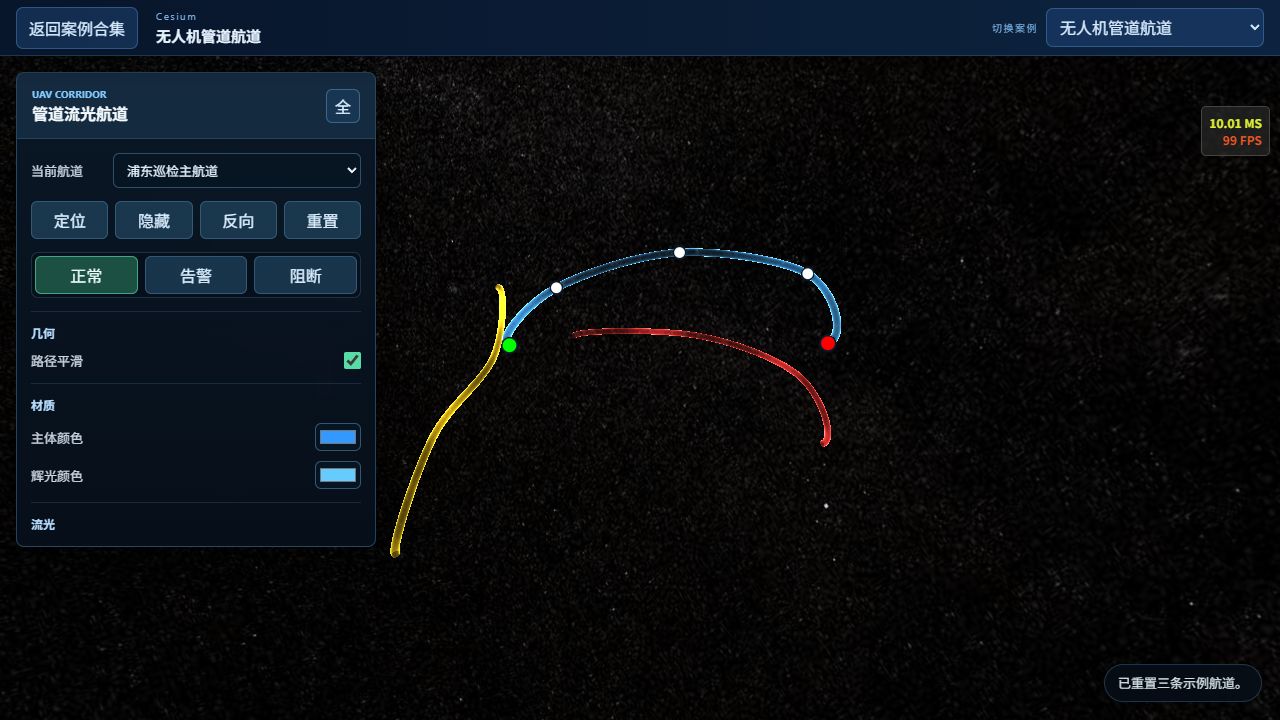Open the 当前航道 dropdown
The width and height of the screenshot is (1280, 720).
coord(237,171)
